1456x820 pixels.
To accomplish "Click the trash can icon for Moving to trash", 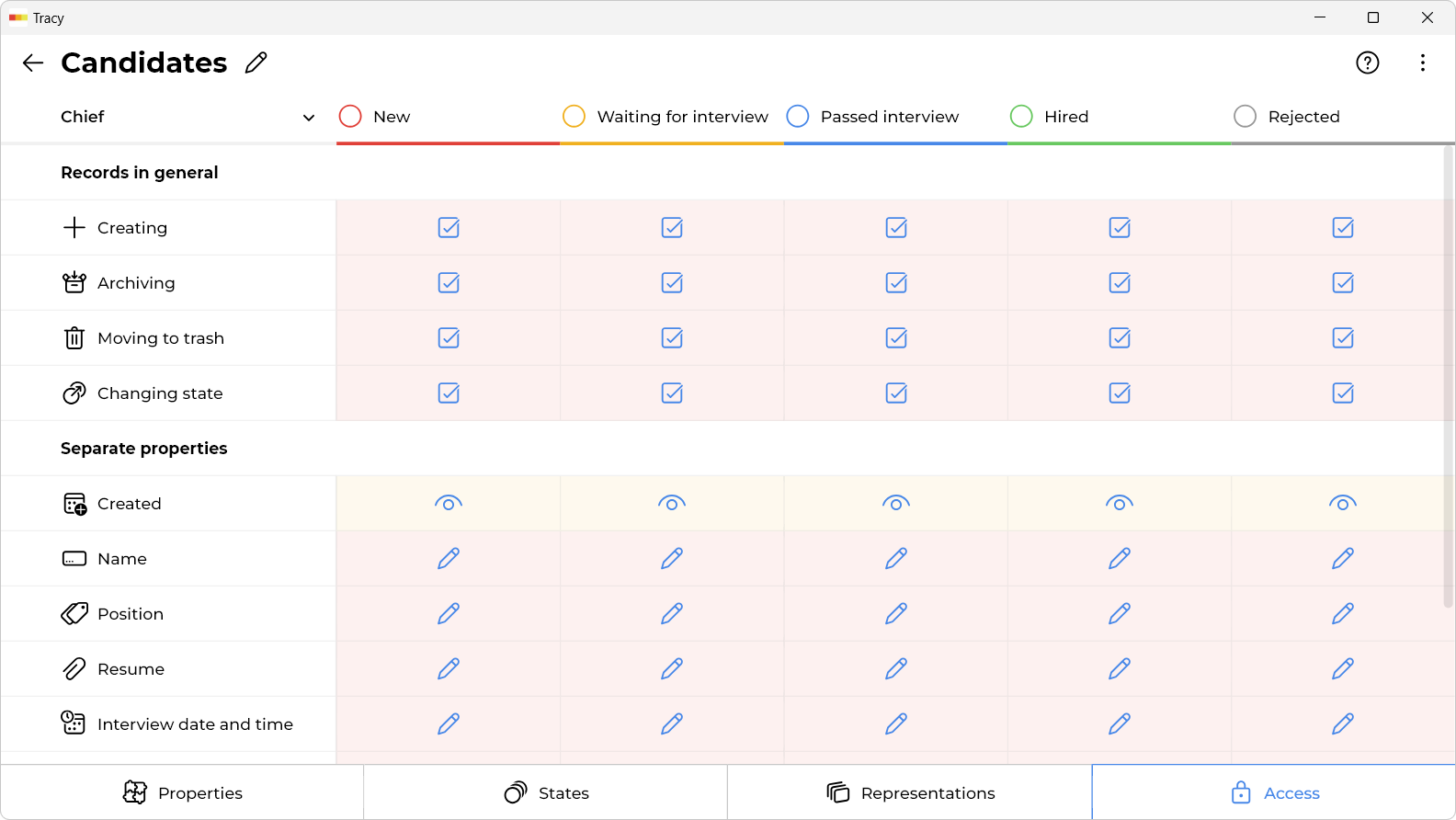I will coord(74,338).
